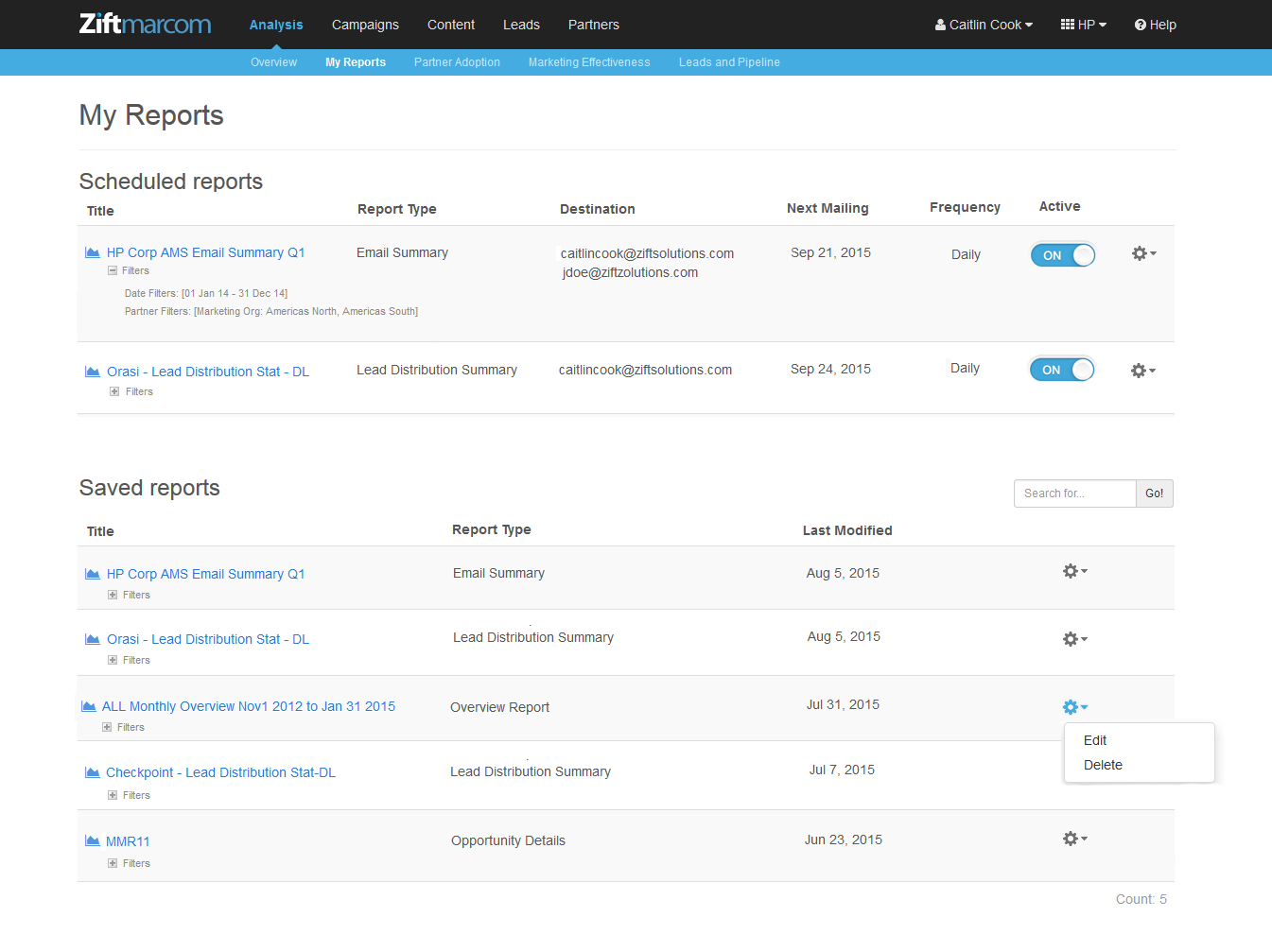
Task: Click the Partner Filters description line
Action: (x=271, y=311)
